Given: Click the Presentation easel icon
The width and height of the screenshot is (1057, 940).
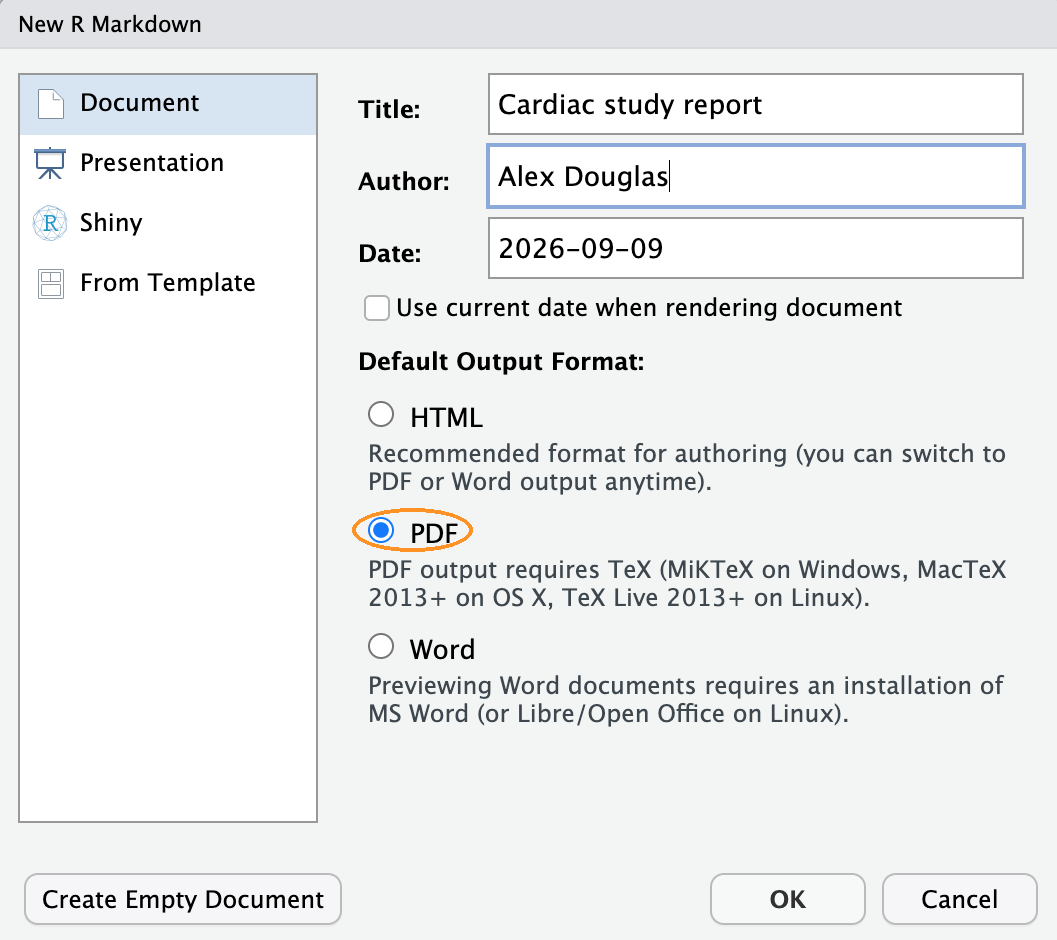Looking at the screenshot, I should point(50,163).
